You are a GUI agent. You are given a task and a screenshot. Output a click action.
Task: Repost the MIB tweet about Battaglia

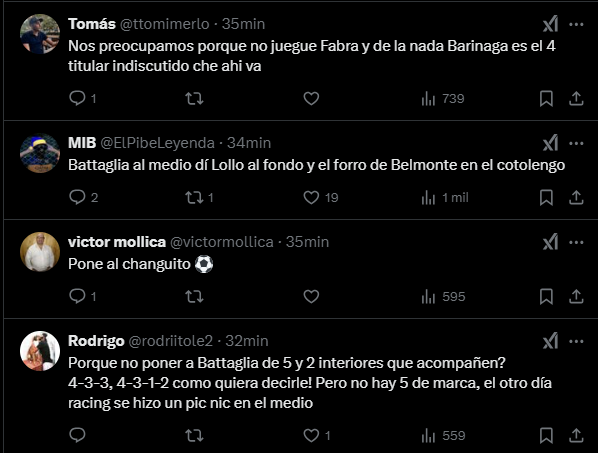[199, 198]
